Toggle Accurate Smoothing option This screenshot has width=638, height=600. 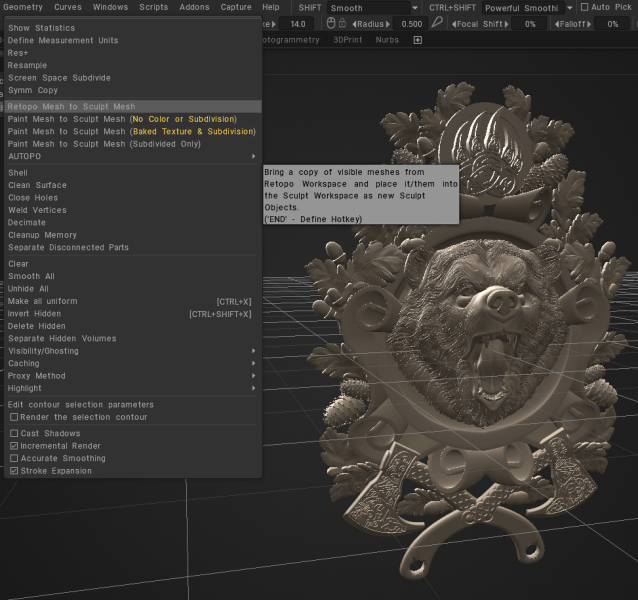click(x=14, y=458)
